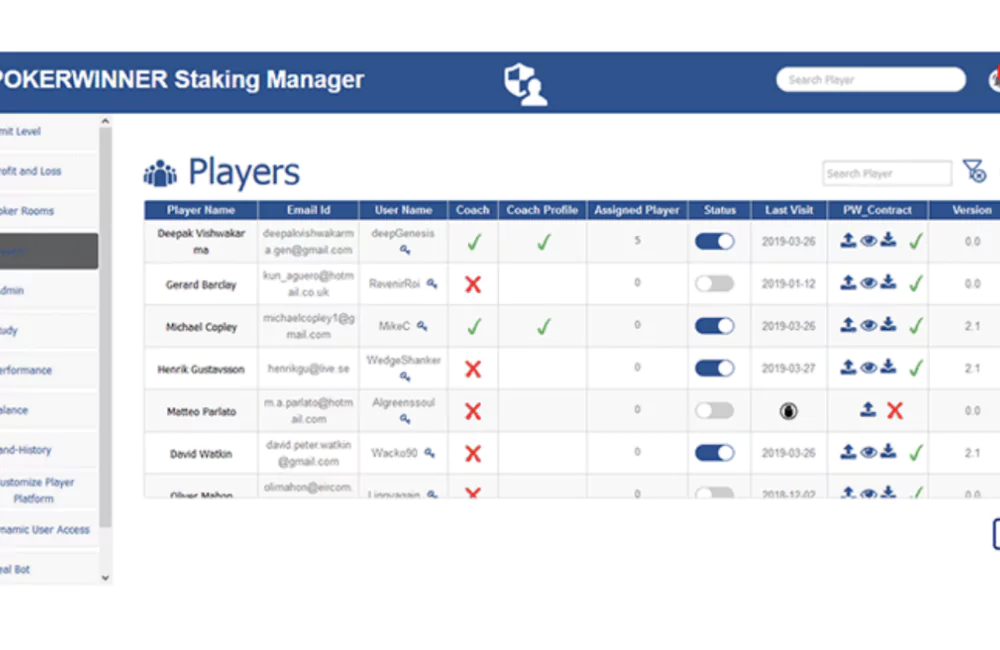View Henrik Gustavsson's contract via eye icon
1000x650 pixels.
868,368
